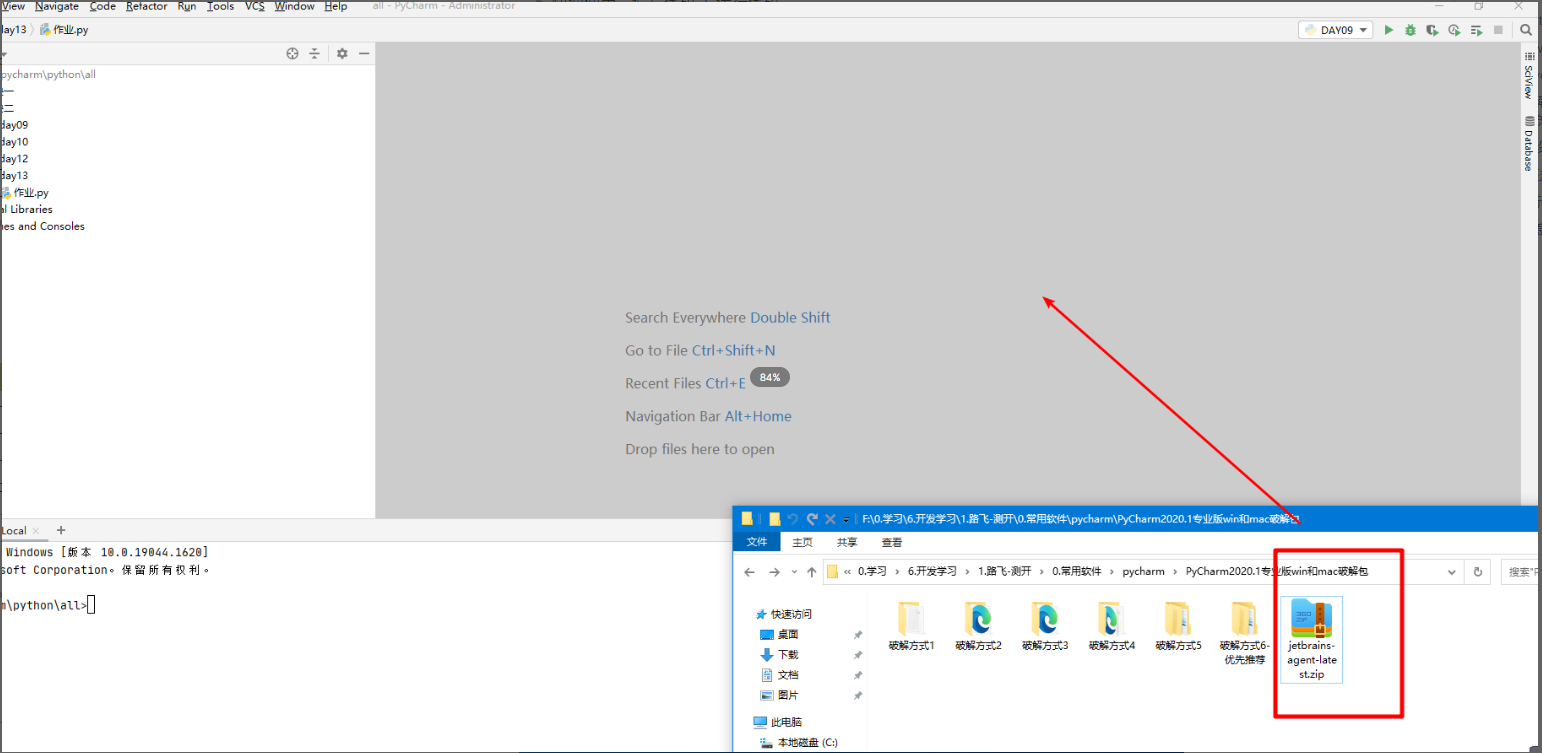The height and width of the screenshot is (753, 1542).
Task: Select the 破解方式2 folder
Action: tap(978, 627)
